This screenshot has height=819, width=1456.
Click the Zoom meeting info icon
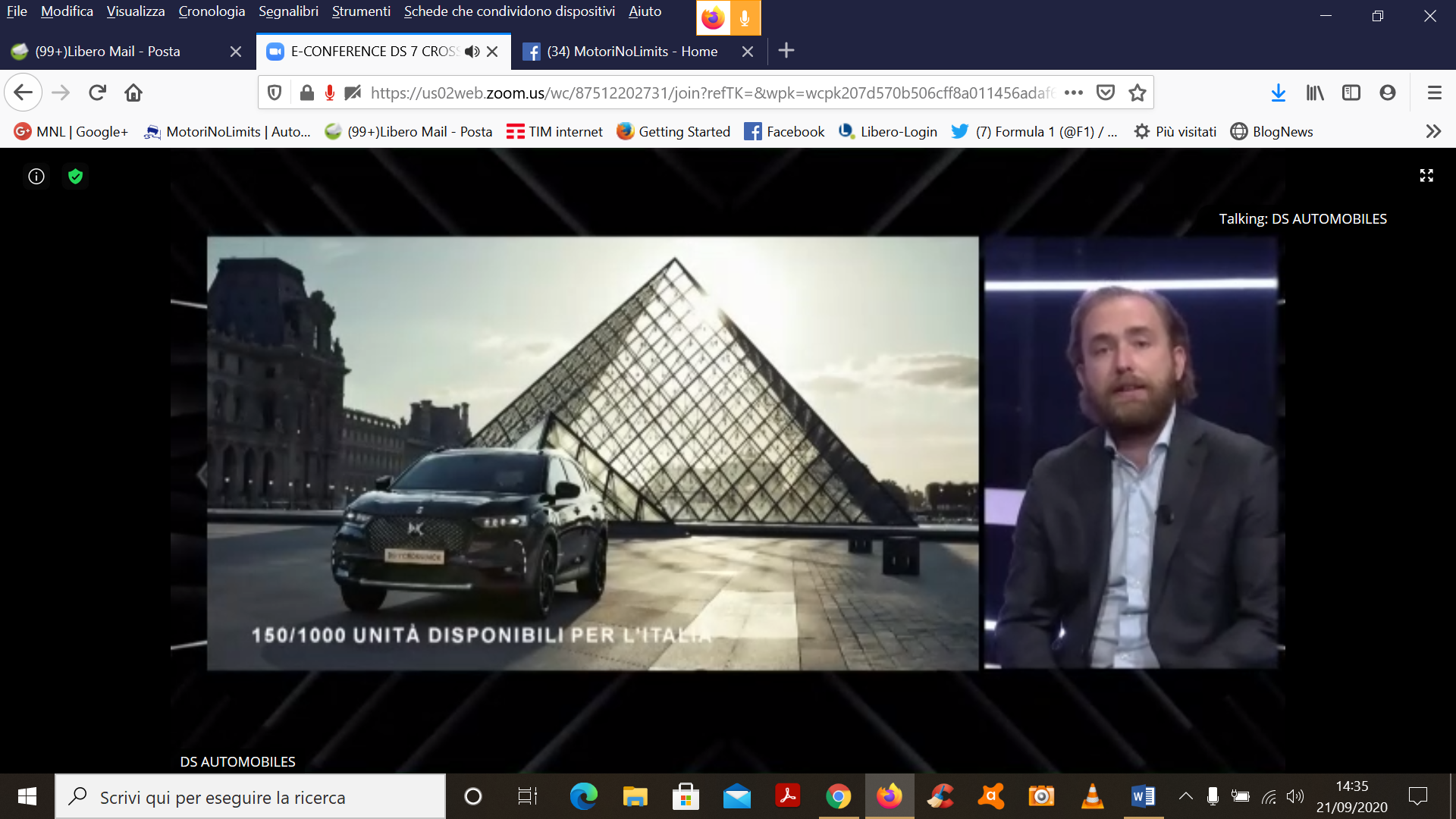coord(36,177)
